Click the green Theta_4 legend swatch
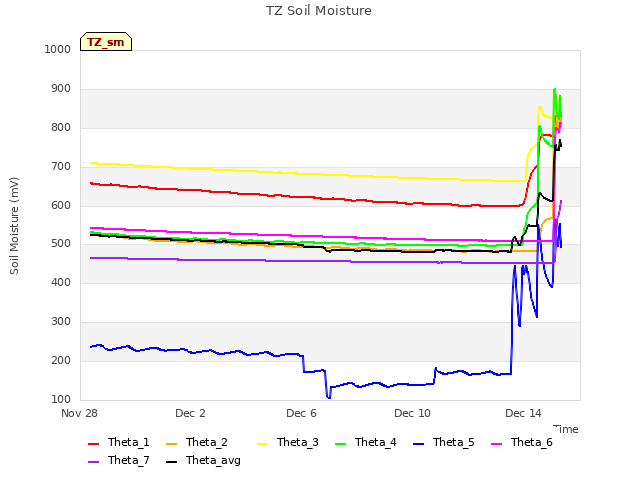Image resolution: width=640 pixels, height=480 pixels. click(340, 444)
